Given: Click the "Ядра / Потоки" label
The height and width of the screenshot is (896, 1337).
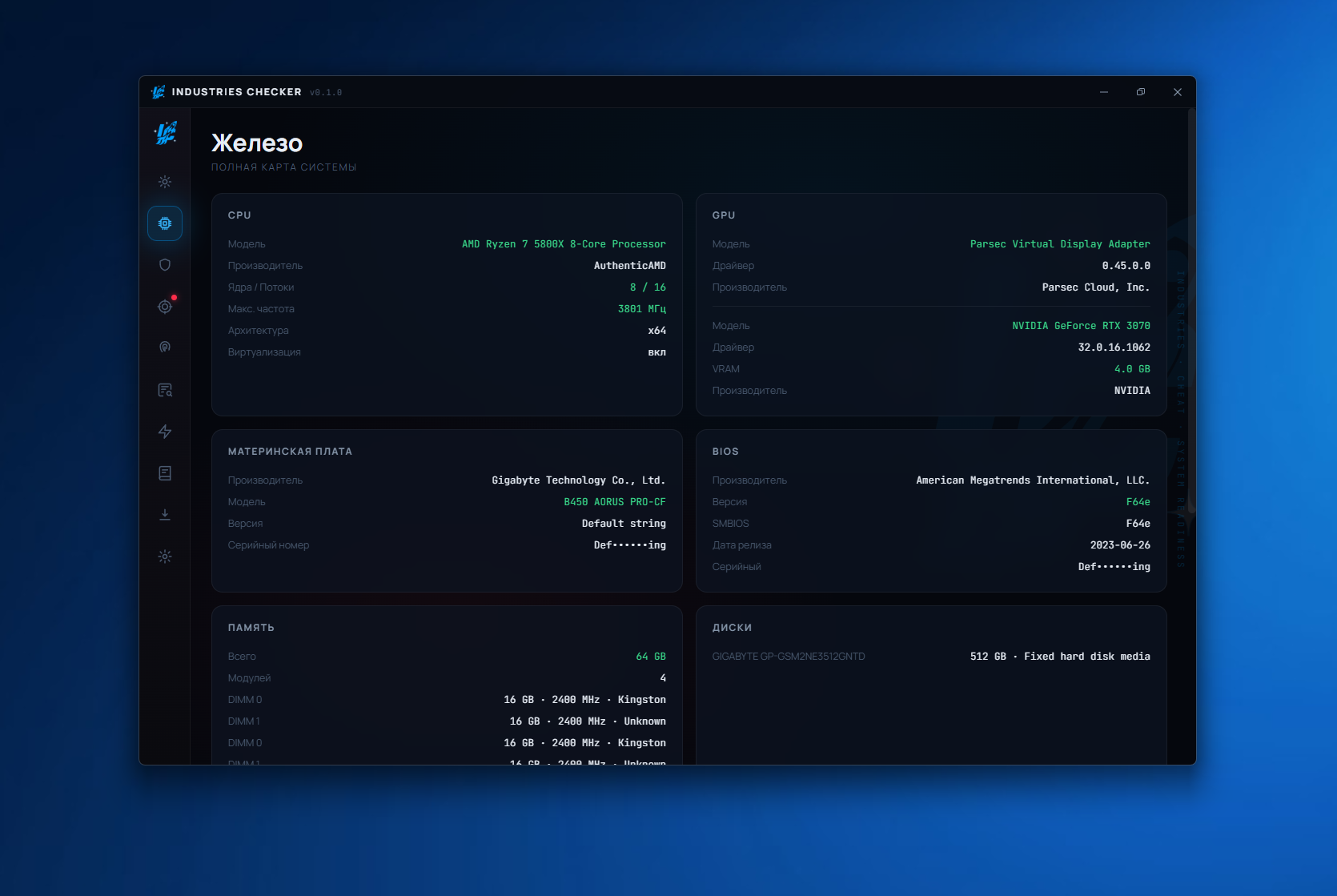Looking at the screenshot, I should [x=261, y=287].
